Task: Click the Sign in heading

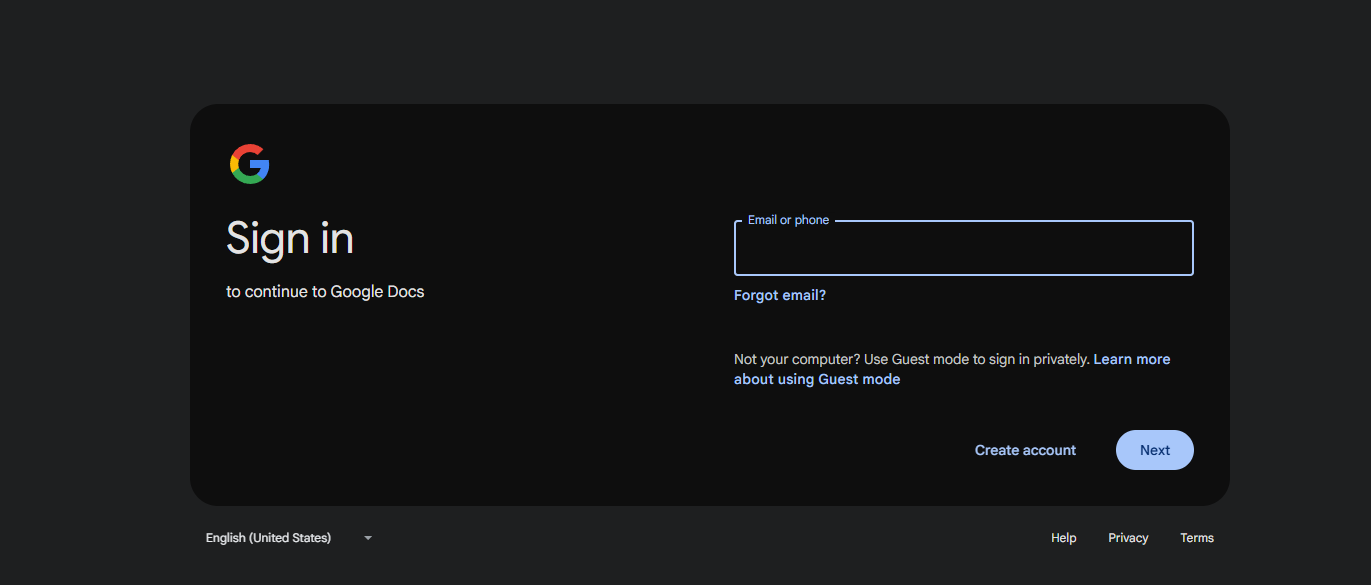Action: pos(290,239)
